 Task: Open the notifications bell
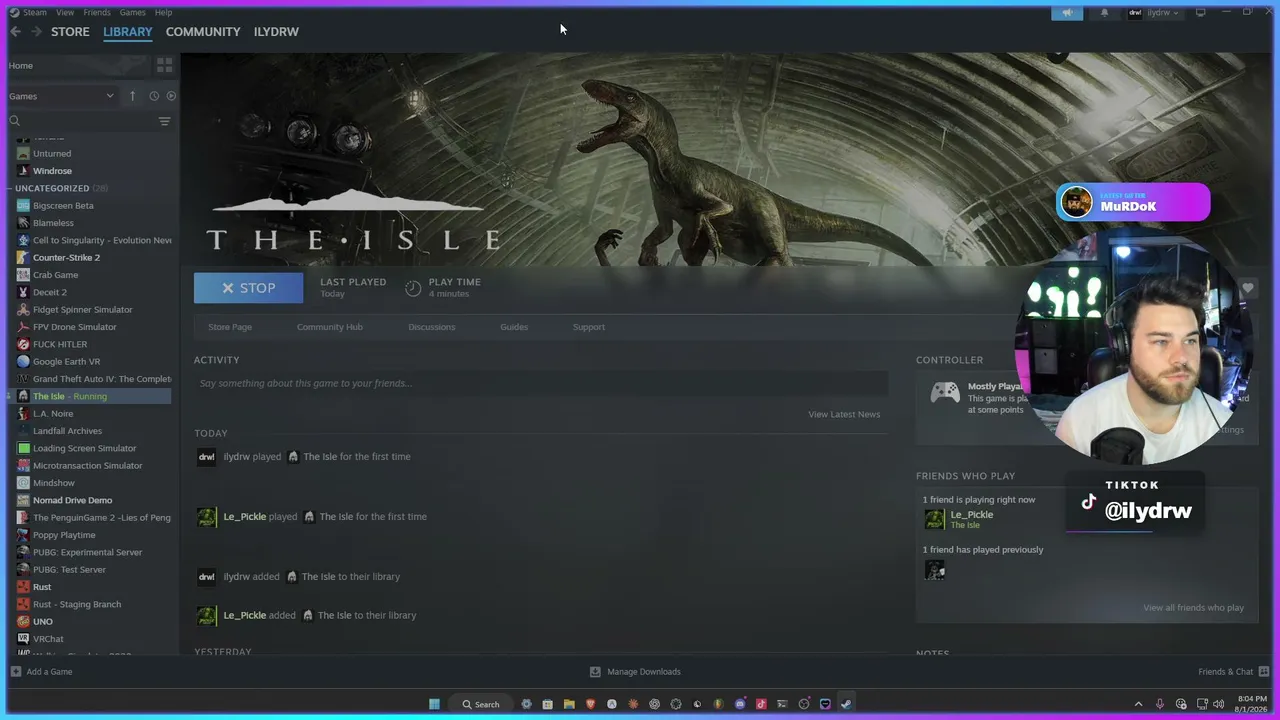coord(1104,13)
